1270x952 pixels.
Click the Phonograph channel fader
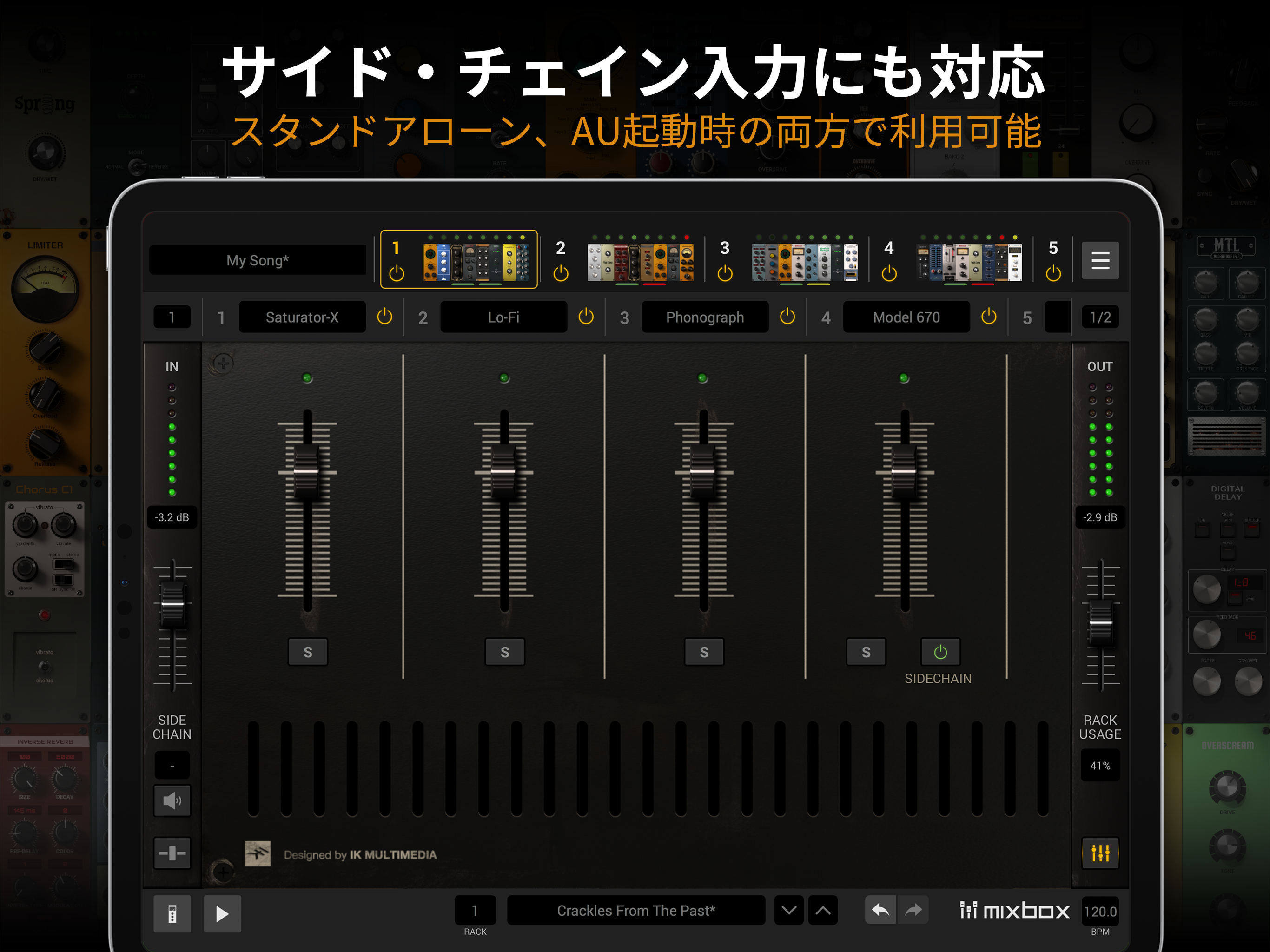point(703,471)
